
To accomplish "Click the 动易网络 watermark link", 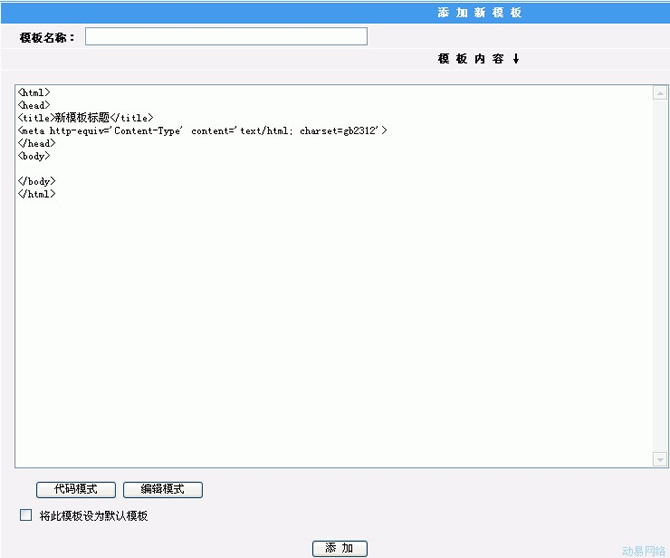I will 644,550.
